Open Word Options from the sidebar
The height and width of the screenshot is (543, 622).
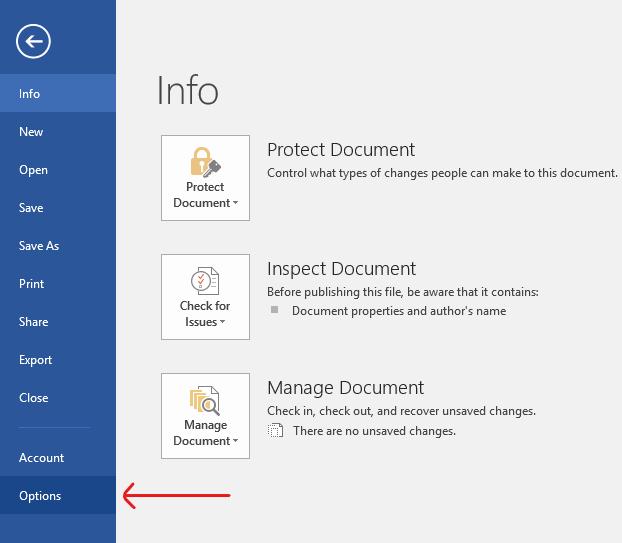(x=58, y=495)
